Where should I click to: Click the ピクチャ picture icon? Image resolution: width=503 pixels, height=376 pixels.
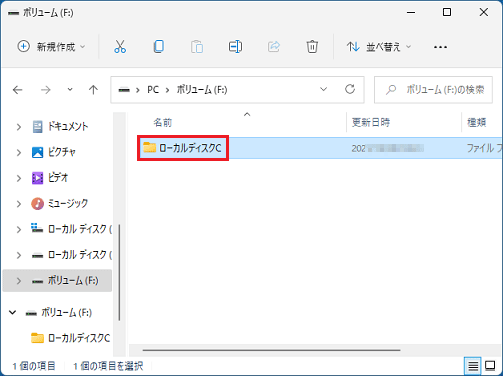(37, 152)
